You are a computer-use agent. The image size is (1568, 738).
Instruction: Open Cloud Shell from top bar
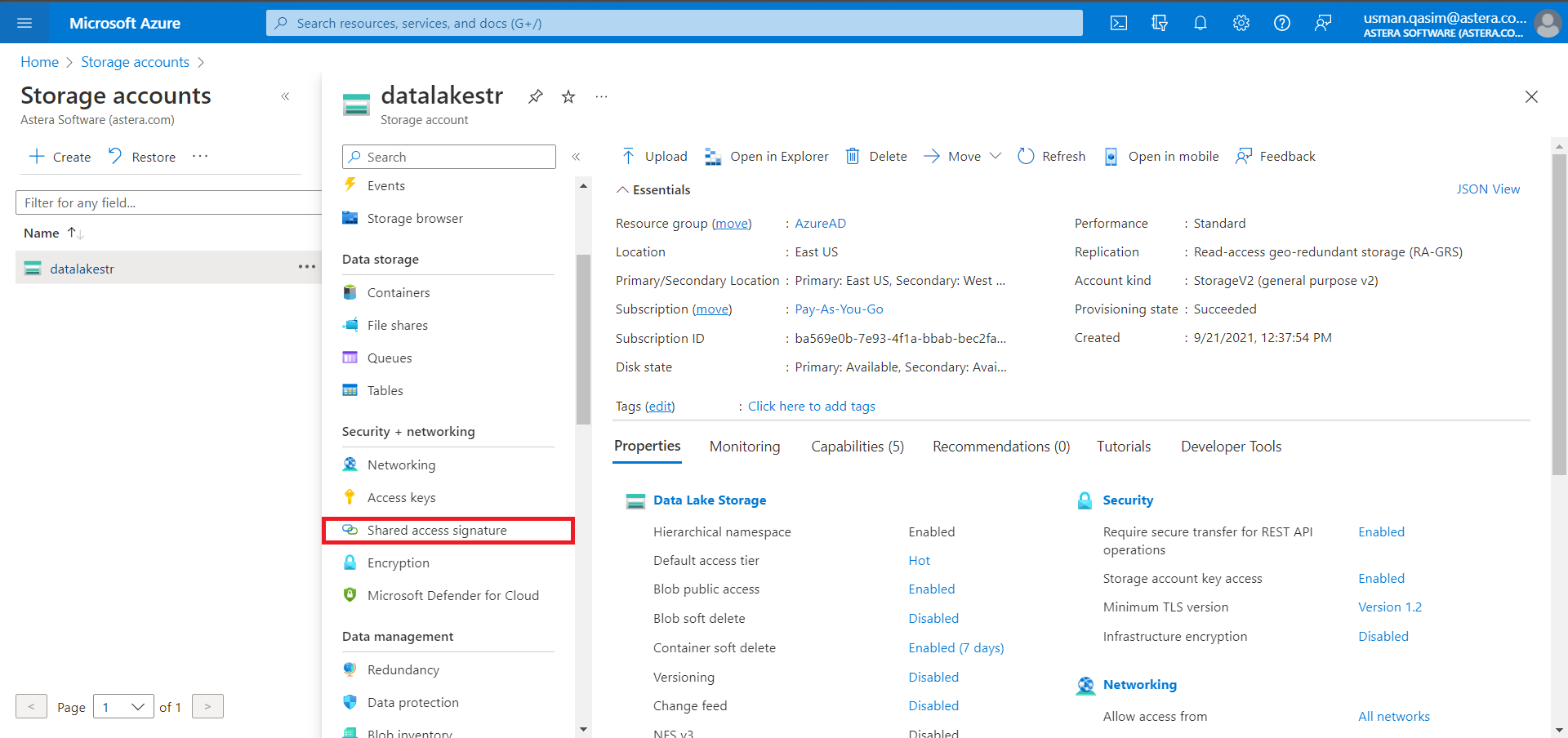click(x=1119, y=23)
